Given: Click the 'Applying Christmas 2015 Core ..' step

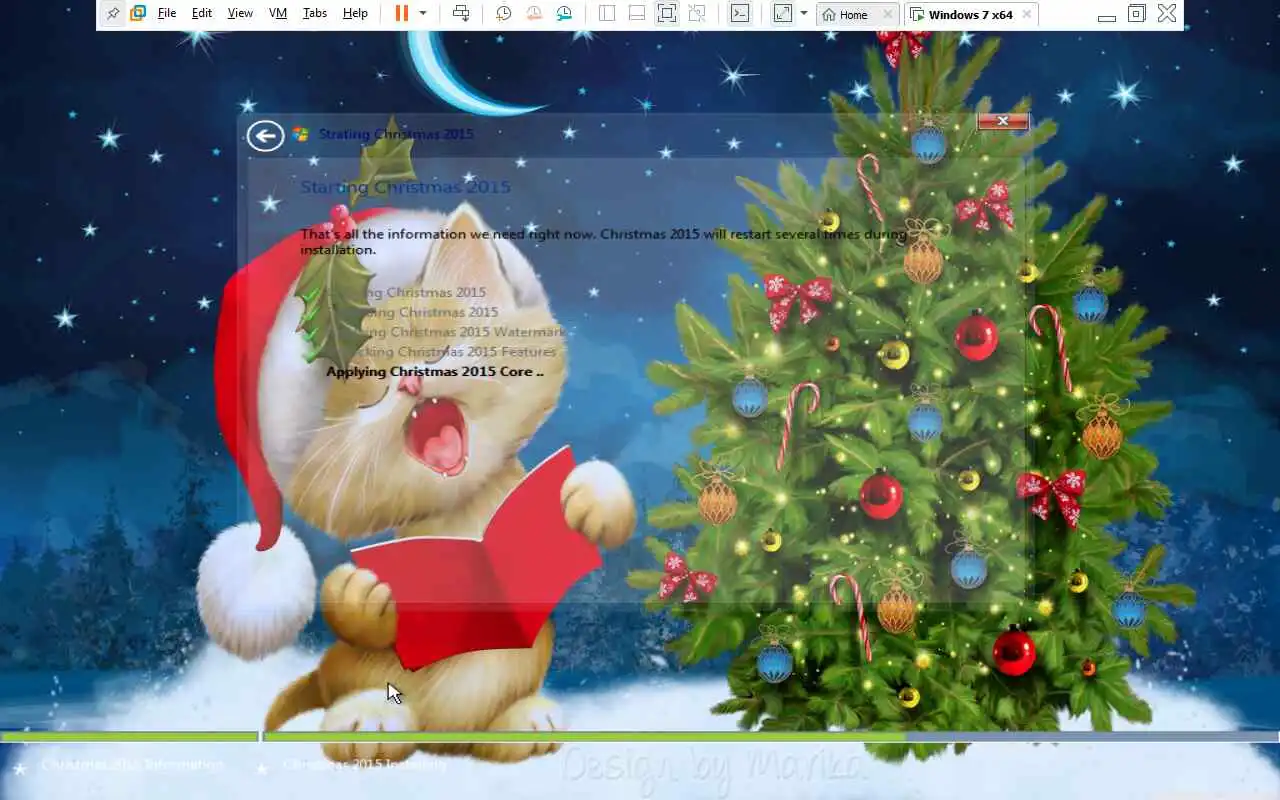Looking at the screenshot, I should [x=435, y=371].
